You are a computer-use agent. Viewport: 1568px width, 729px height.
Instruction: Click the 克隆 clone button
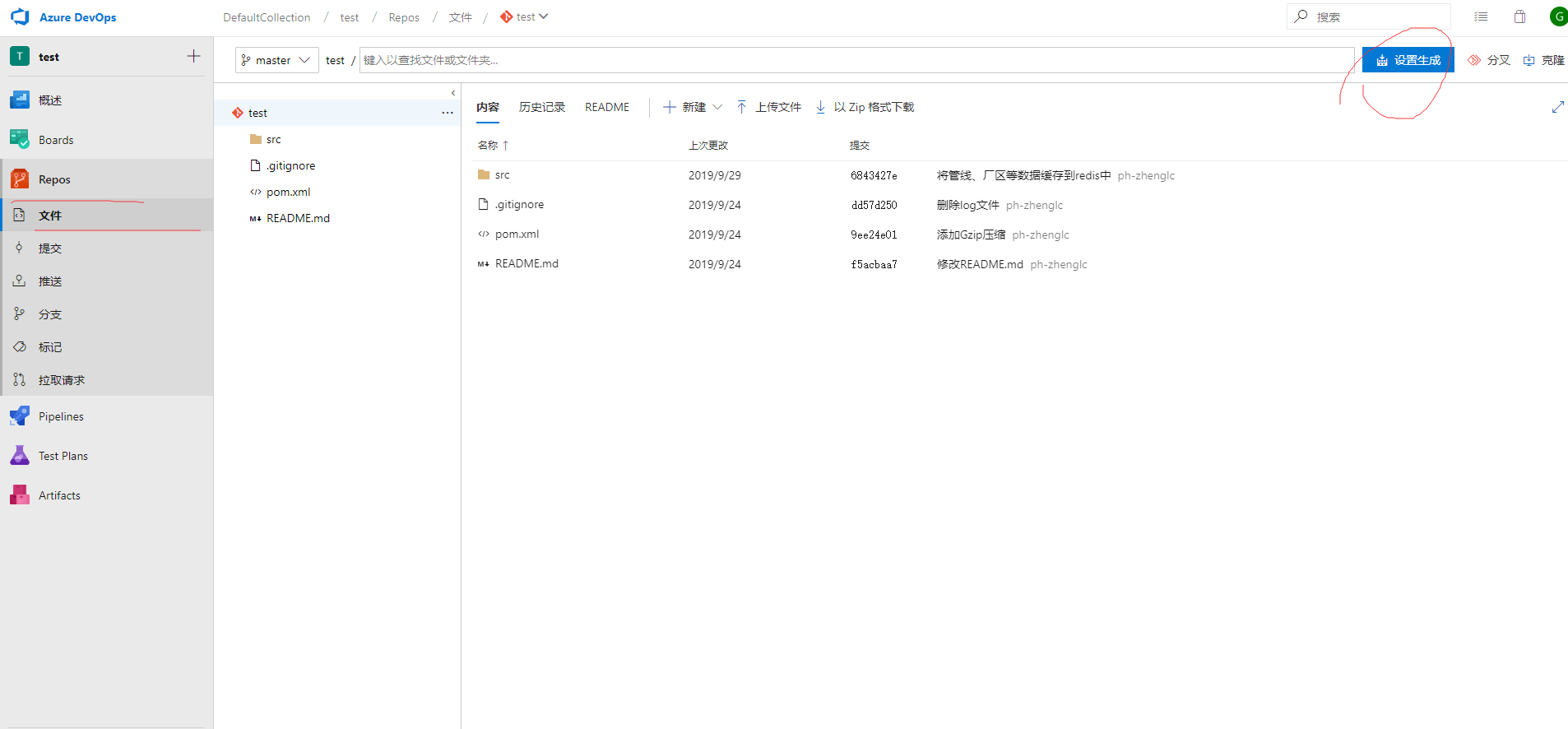pyautogui.click(x=1543, y=60)
